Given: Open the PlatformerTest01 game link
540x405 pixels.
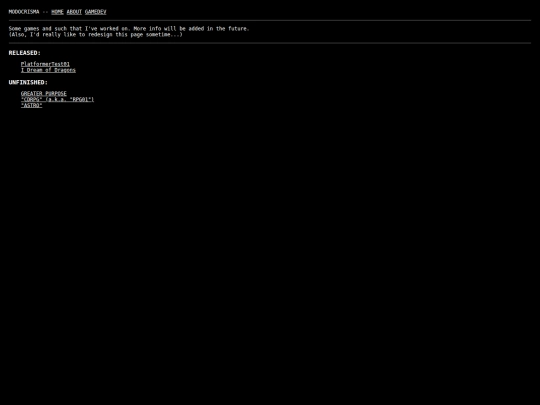Looking at the screenshot, I should click(x=45, y=64).
